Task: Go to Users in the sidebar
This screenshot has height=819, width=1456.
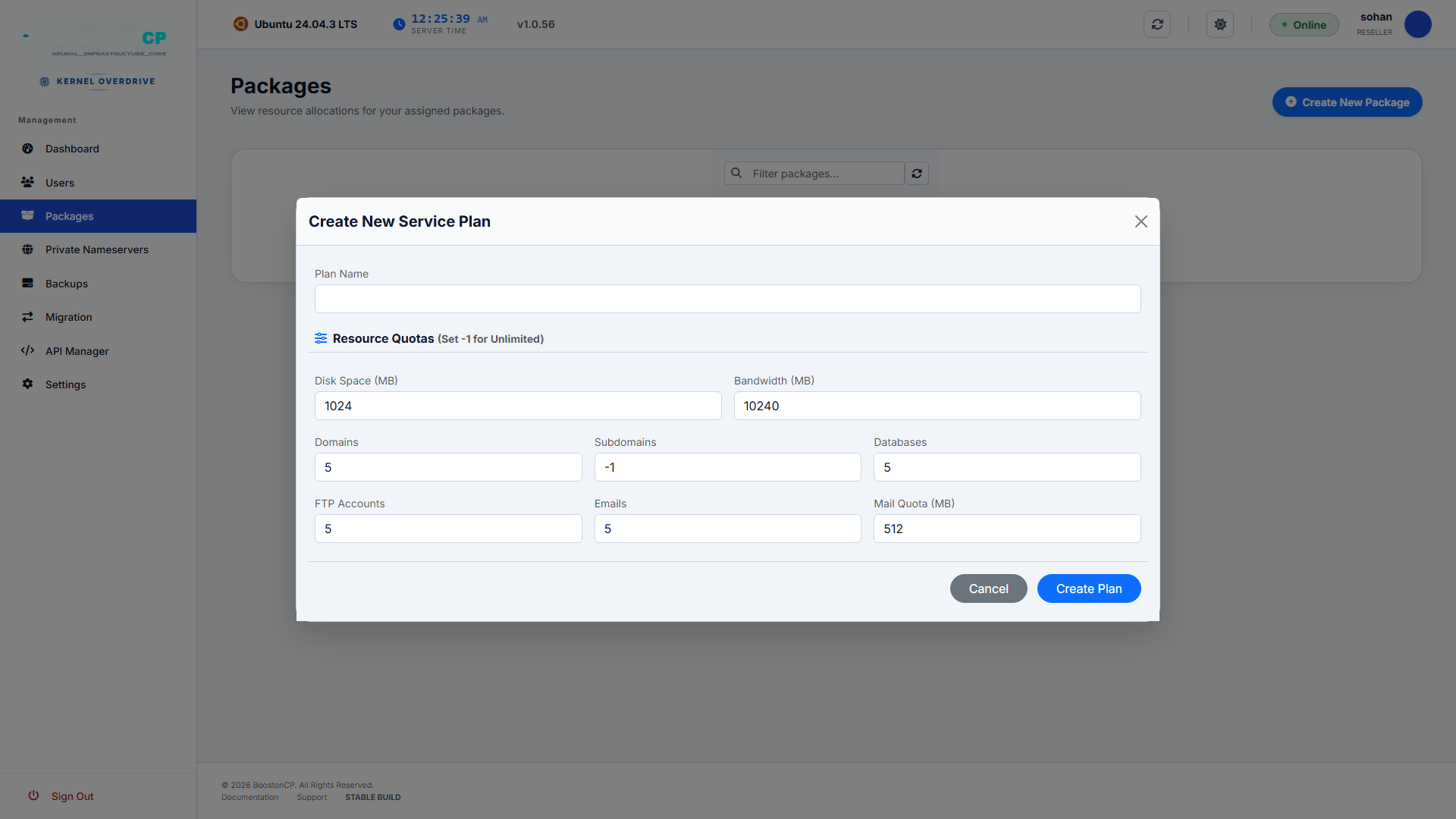Action: tap(99, 183)
